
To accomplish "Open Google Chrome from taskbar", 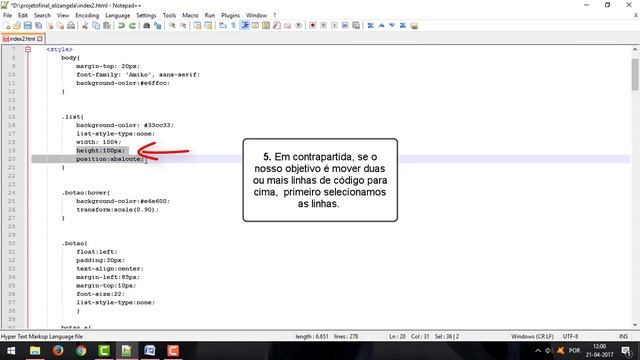I will pyautogui.click(x=81, y=351).
